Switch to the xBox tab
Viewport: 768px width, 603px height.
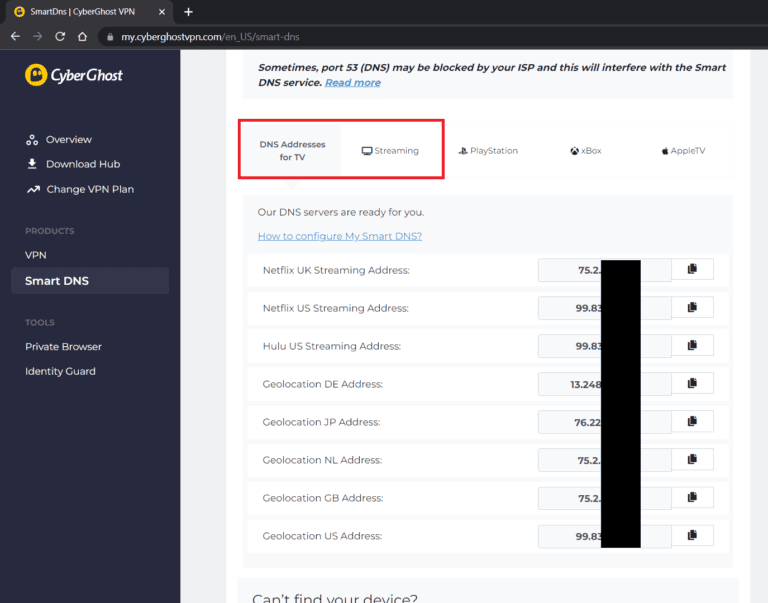tap(586, 151)
